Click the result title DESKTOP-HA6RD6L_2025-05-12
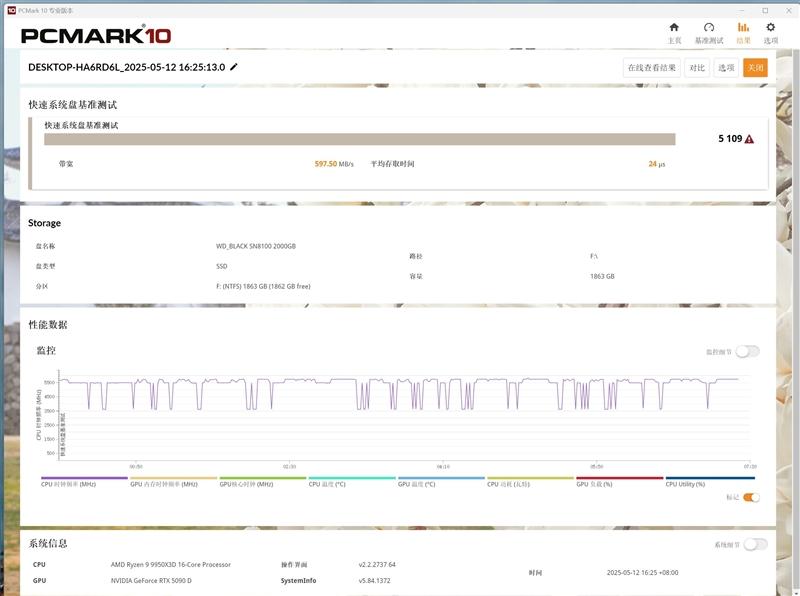This screenshot has height=596, width=800. tap(127, 67)
